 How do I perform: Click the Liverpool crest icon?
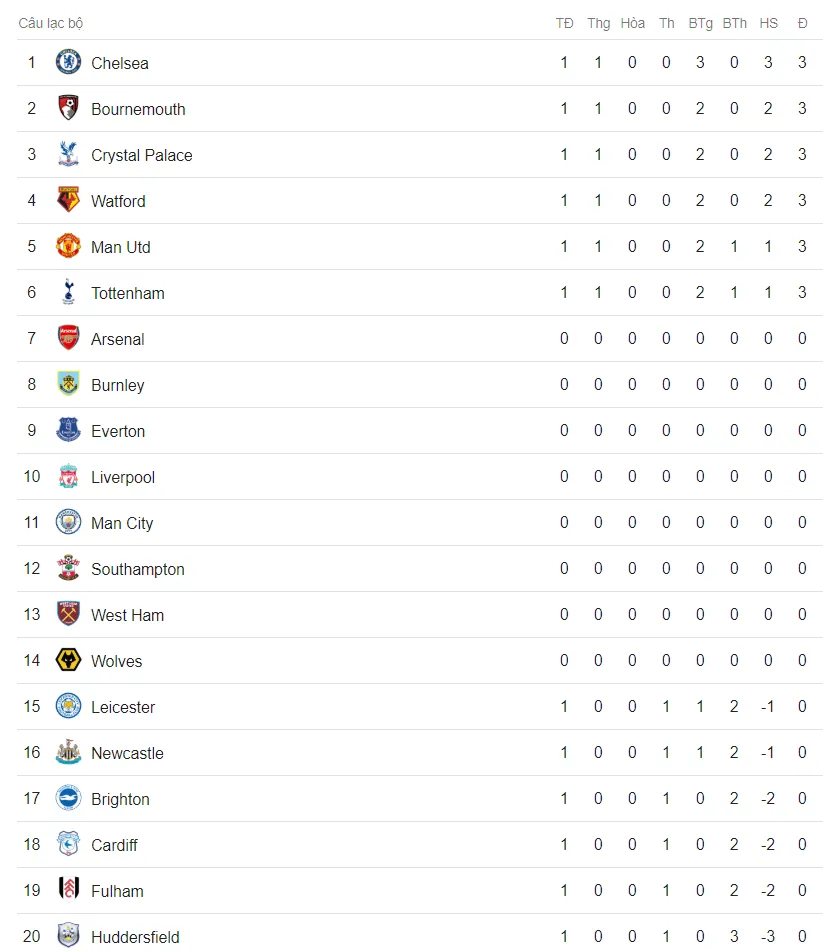click(x=69, y=476)
